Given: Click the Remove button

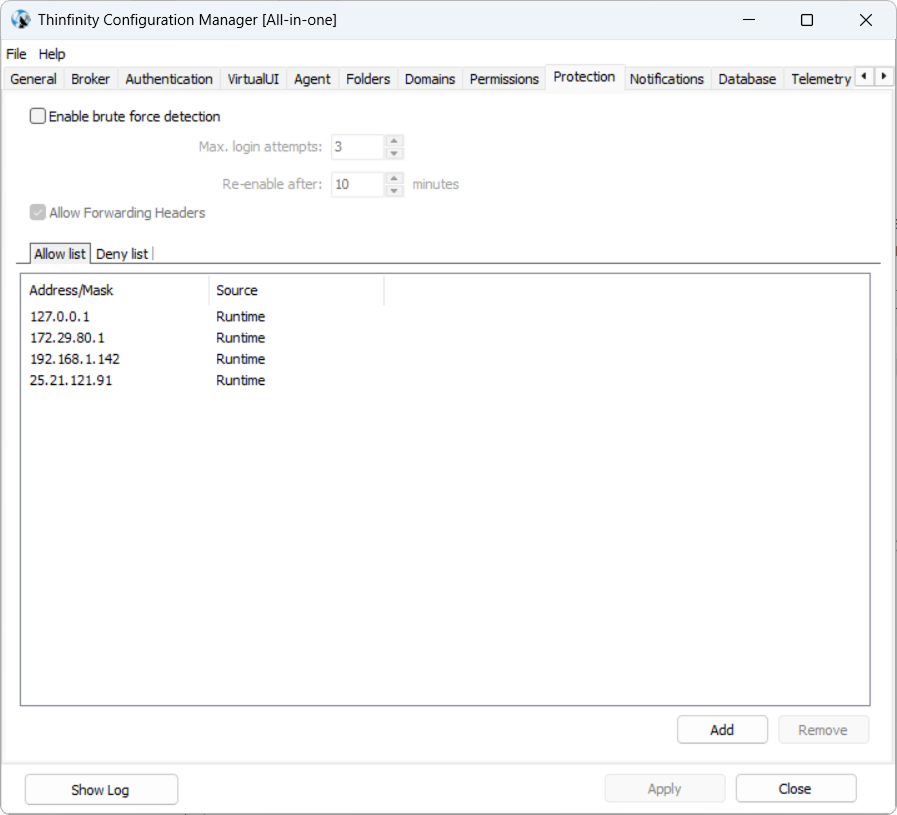Looking at the screenshot, I should tap(823, 730).
